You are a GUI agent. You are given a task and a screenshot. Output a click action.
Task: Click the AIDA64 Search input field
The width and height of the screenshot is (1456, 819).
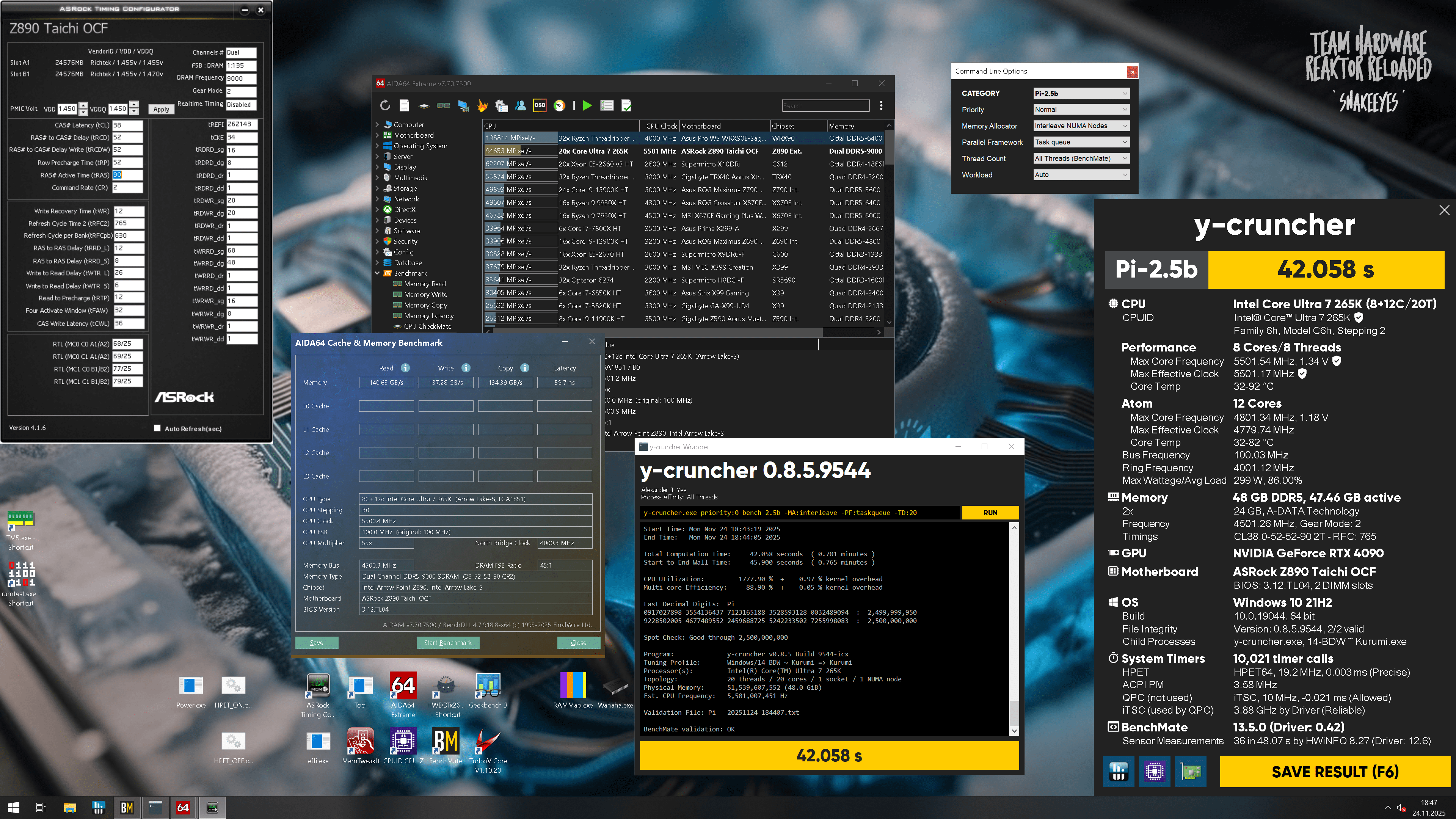click(x=825, y=105)
